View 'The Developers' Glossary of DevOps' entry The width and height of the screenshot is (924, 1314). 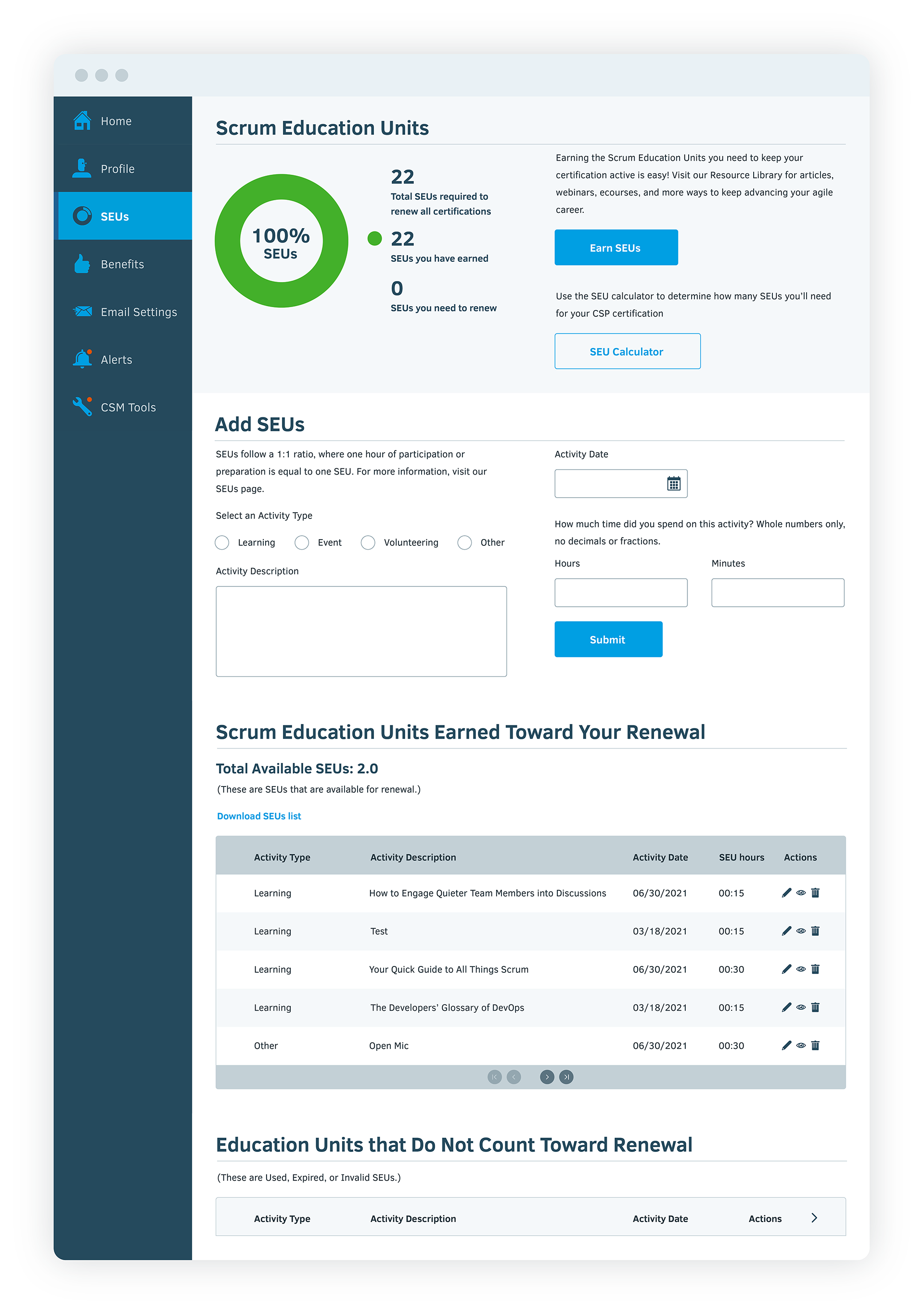[801, 1007]
